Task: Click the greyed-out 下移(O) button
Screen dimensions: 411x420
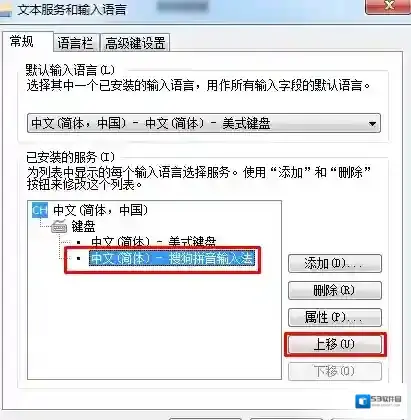Action: (335, 371)
